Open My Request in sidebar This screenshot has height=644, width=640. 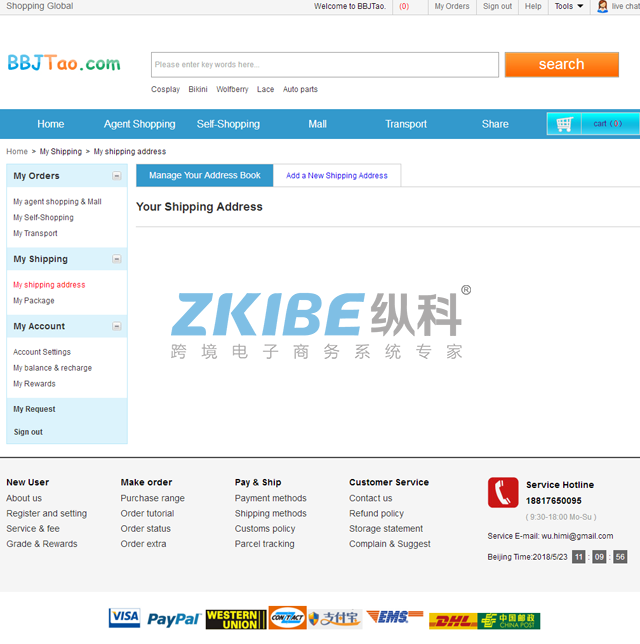pyautogui.click(x=34, y=409)
